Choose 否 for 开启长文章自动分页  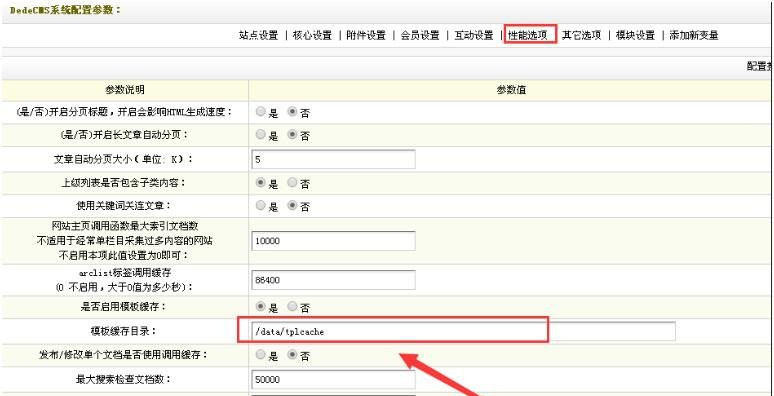[292, 135]
